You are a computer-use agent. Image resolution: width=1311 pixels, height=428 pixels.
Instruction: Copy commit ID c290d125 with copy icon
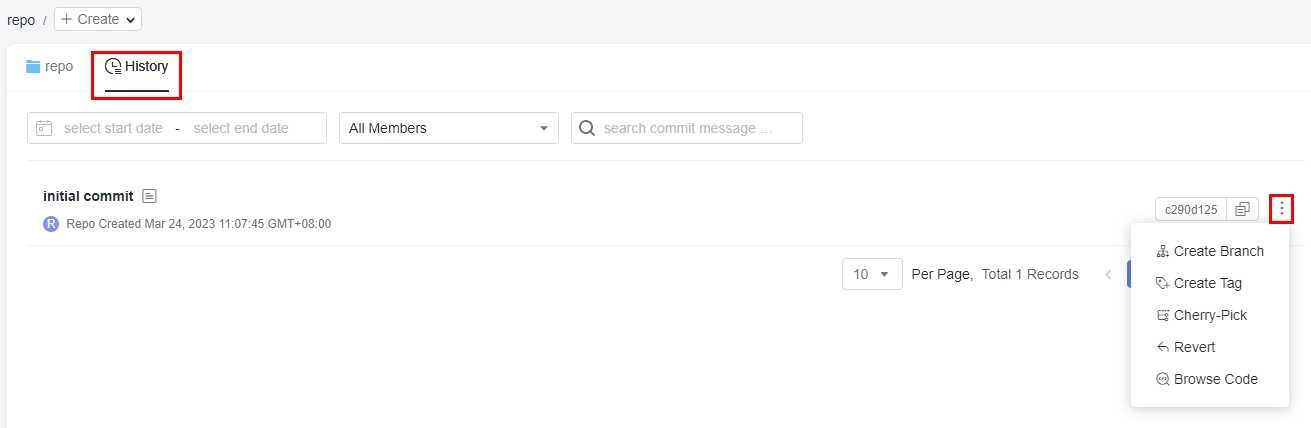[1242, 209]
